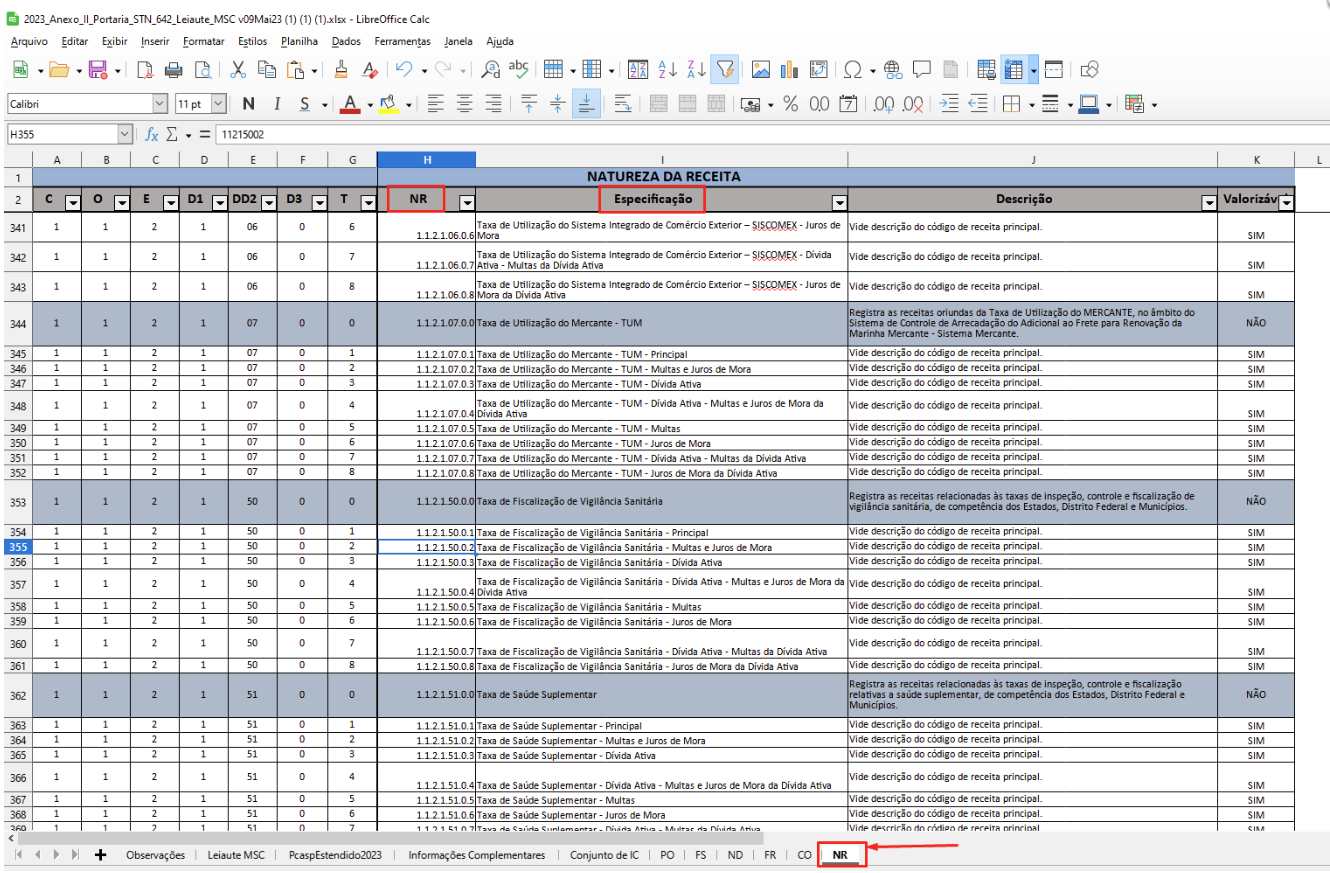The width and height of the screenshot is (1330, 873).
Task: Select column H header
Action: [x=427, y=159]
